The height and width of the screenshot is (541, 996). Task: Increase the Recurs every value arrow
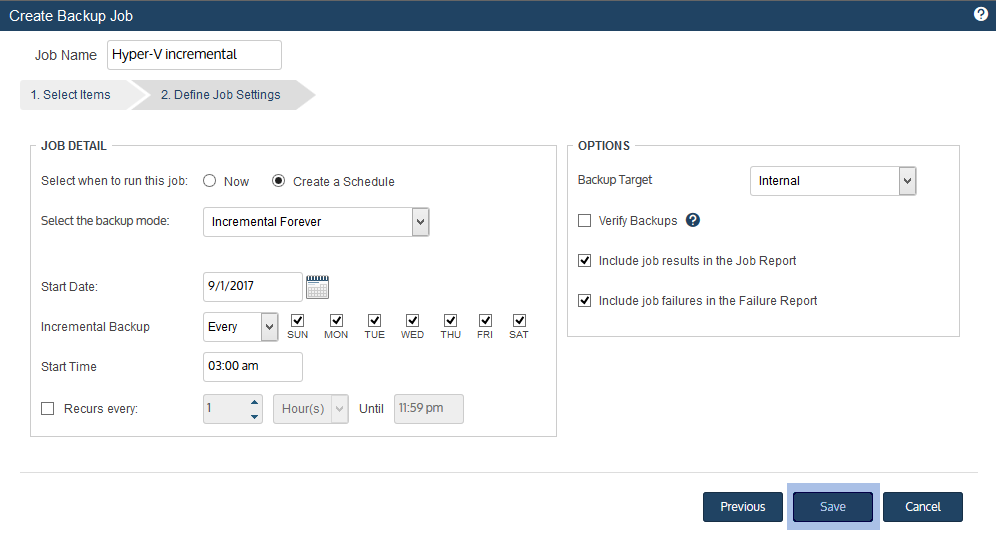pos(254,402)
